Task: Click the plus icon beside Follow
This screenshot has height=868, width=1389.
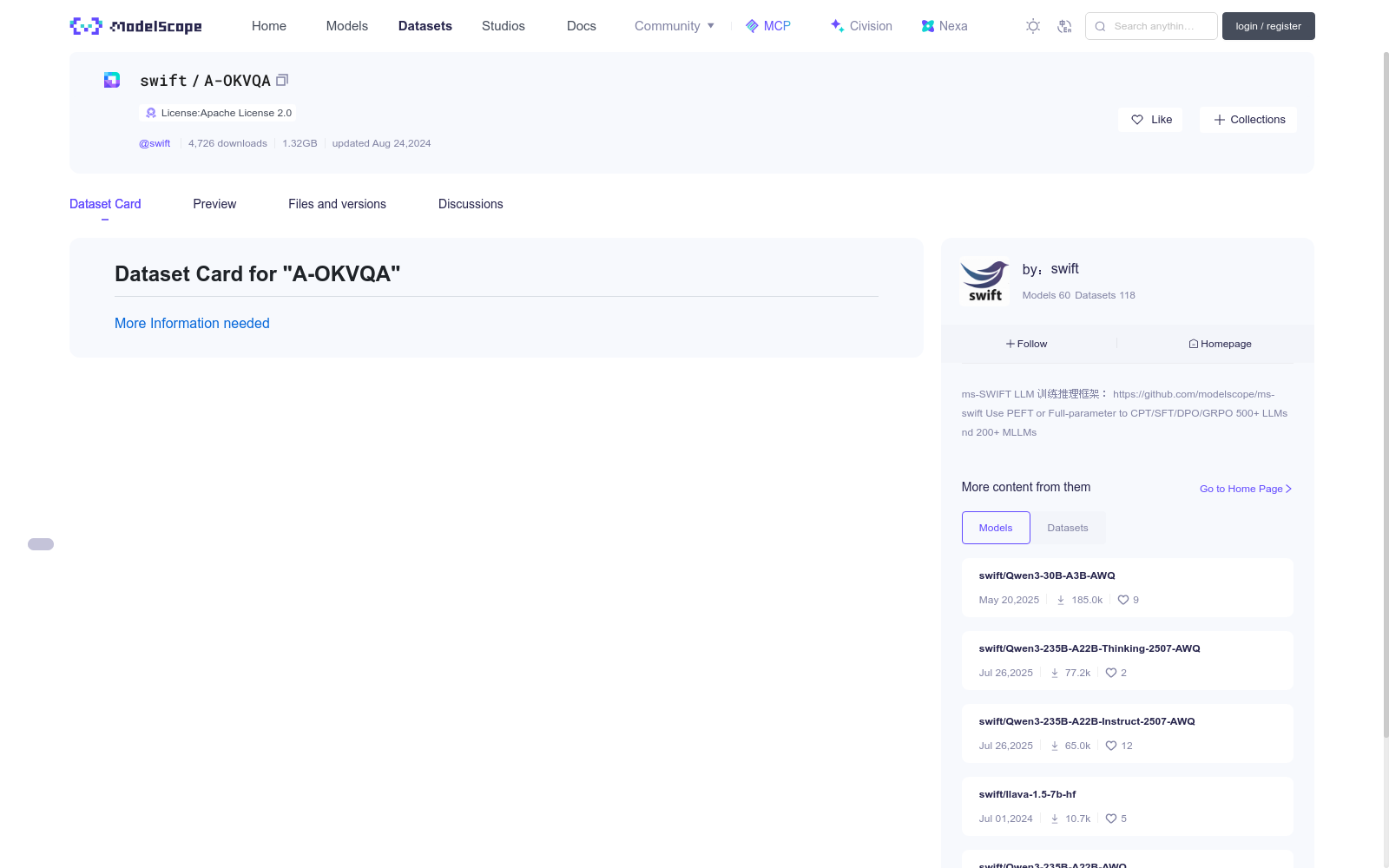Action: (x=1010, y=344)
